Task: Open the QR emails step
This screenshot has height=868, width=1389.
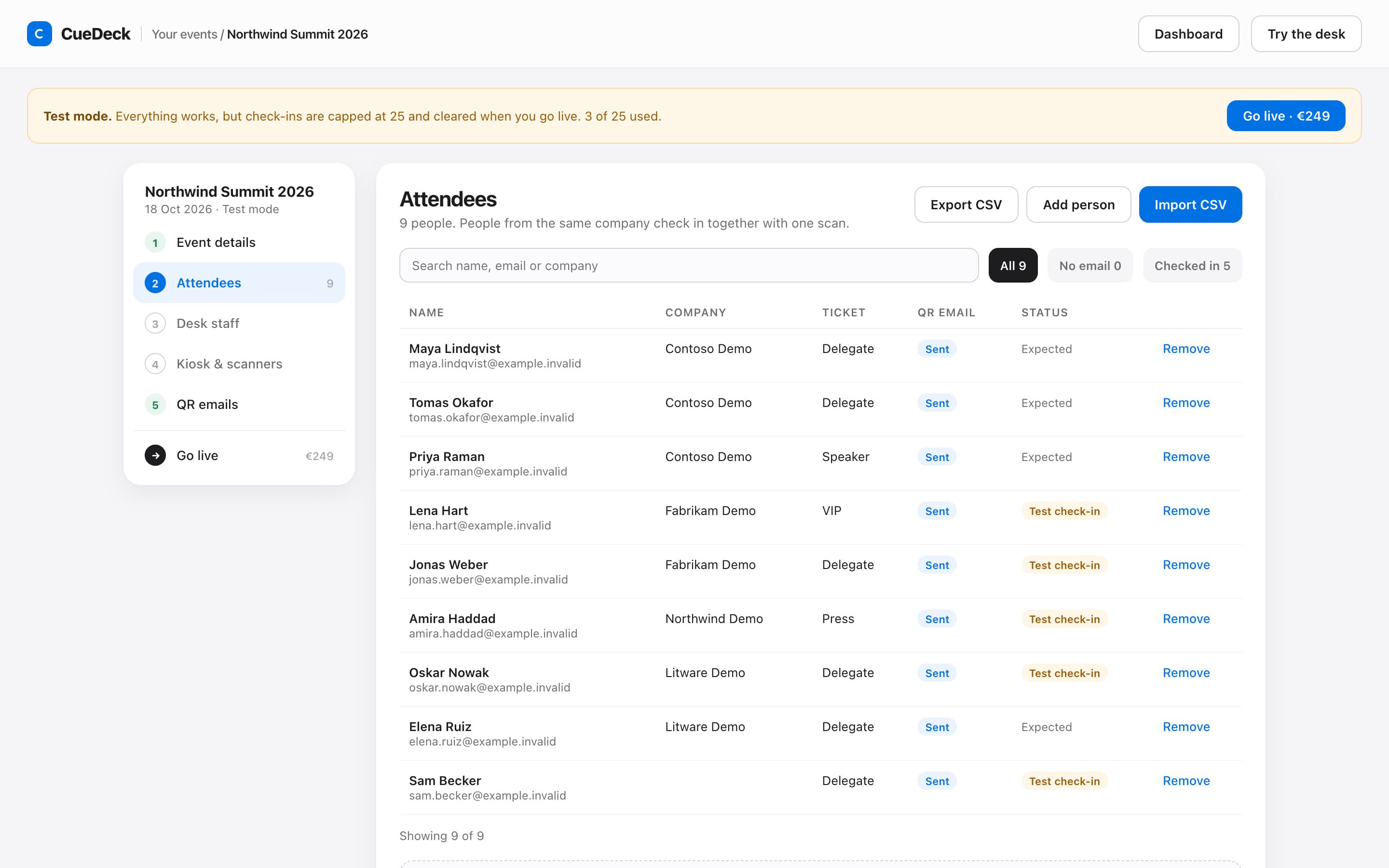Action: 239,405
